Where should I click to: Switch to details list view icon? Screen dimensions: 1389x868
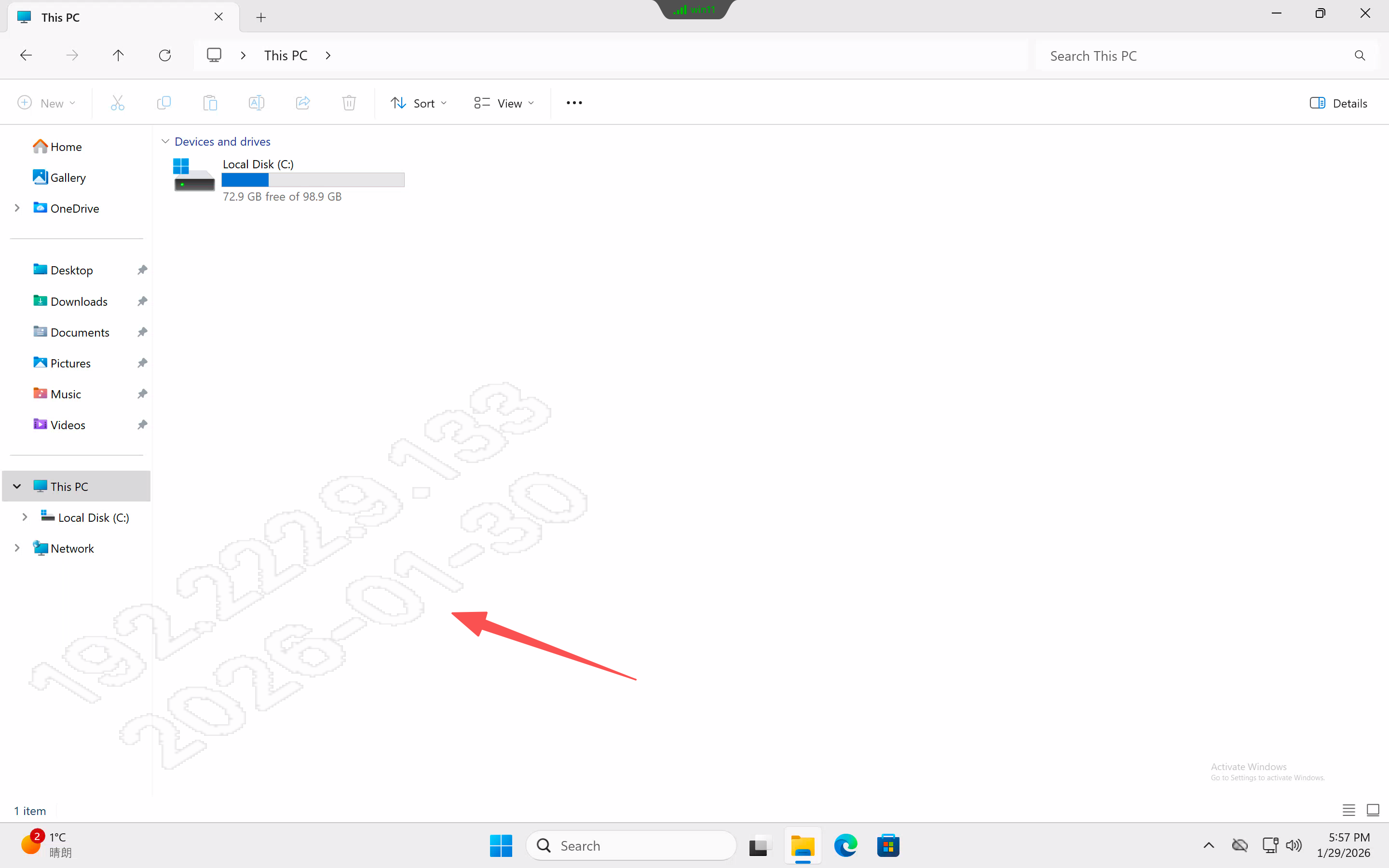[1348, 810]
